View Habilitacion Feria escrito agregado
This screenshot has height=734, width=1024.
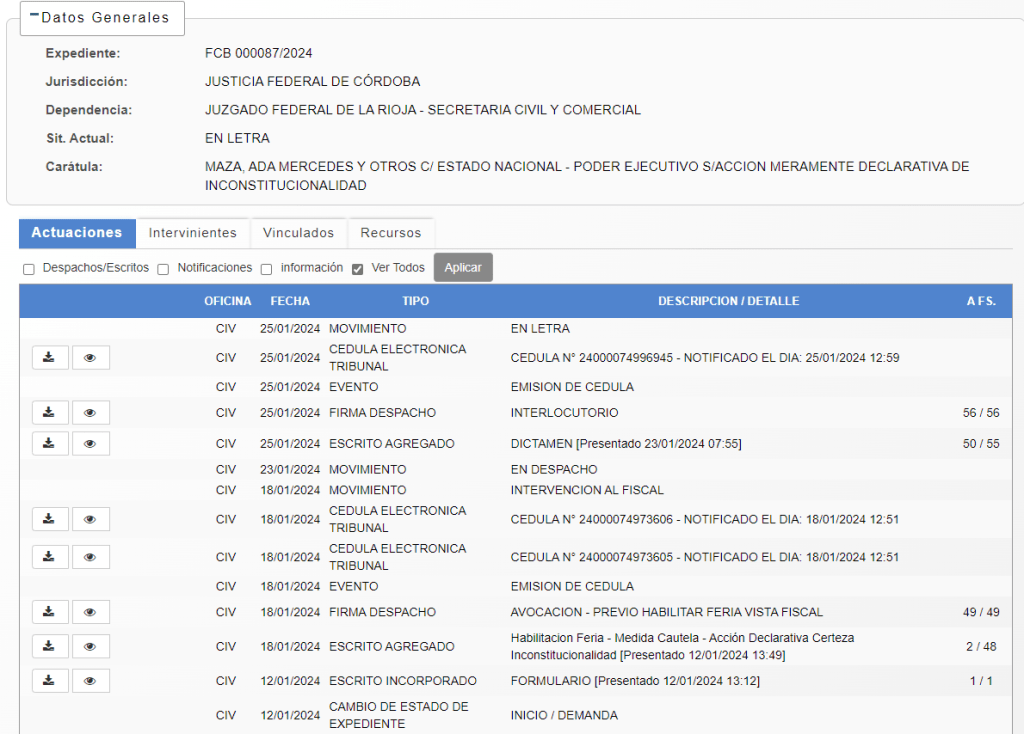point(91,646)
